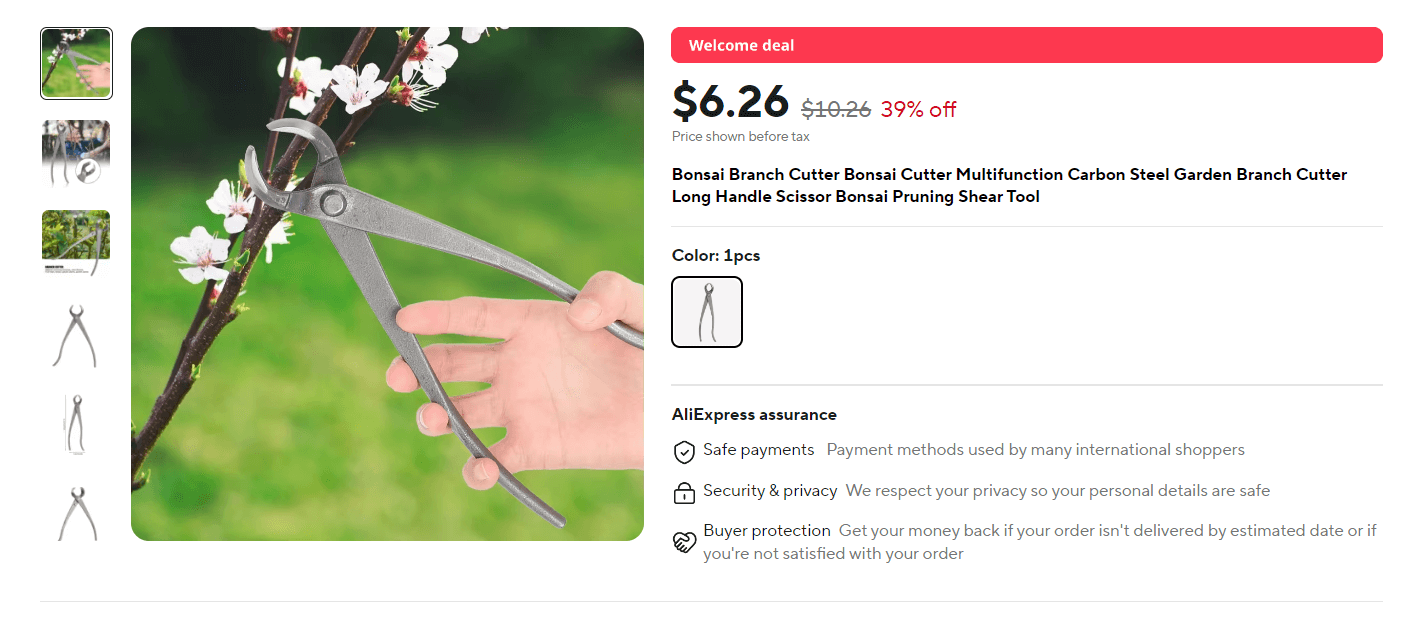Viewport: 1402px width, 623px height.
Task: Click the Safe payments shield icon
Action: coord(684,452)
